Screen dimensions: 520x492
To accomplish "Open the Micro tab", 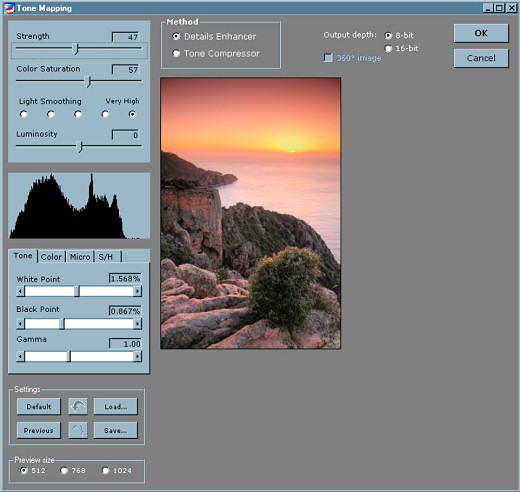I will point(80,257).
